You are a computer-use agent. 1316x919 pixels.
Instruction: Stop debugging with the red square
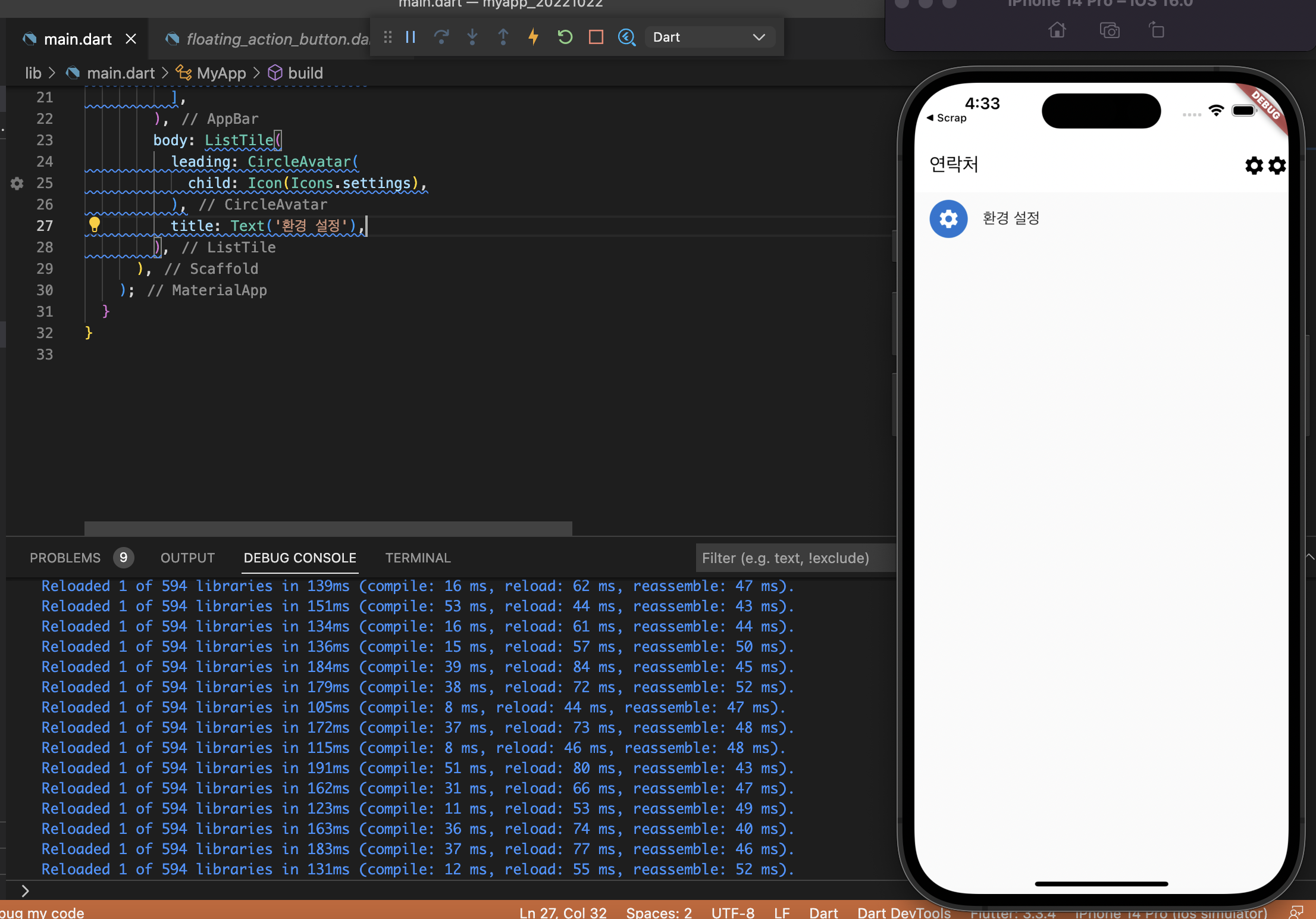pos(596,37)
